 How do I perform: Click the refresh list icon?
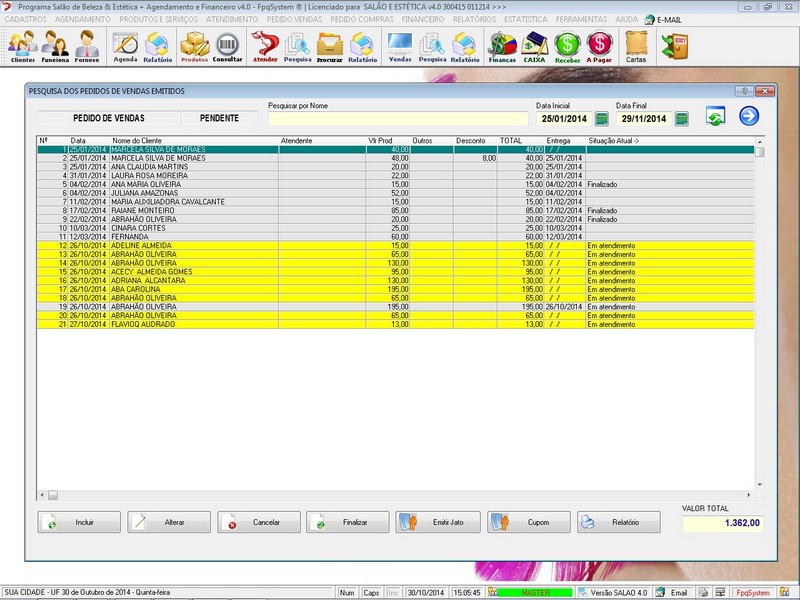click(x=715, y=117)
